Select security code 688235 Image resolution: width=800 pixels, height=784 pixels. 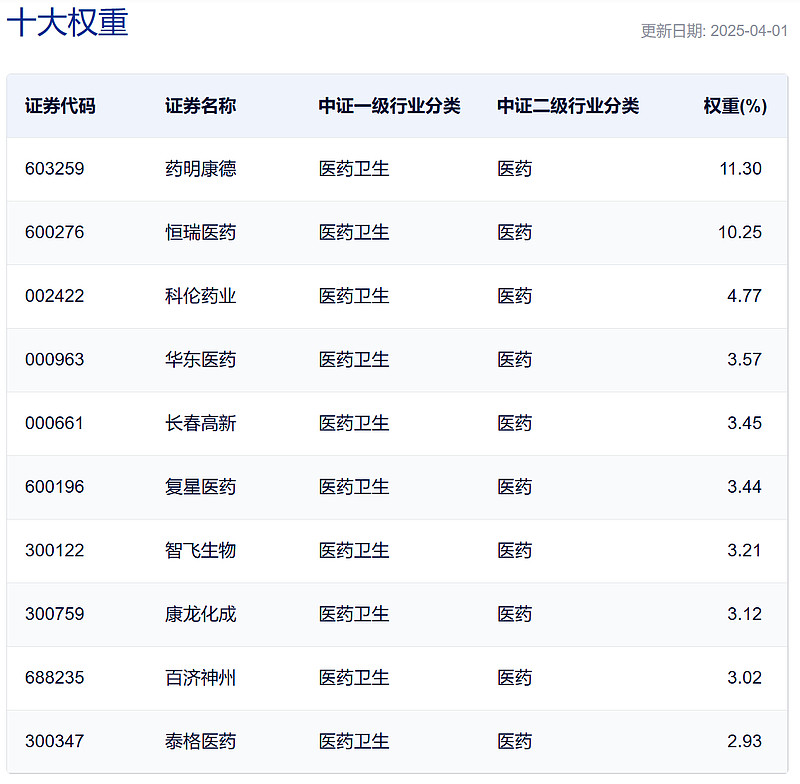pyautogui.click(x=55, y=678)
